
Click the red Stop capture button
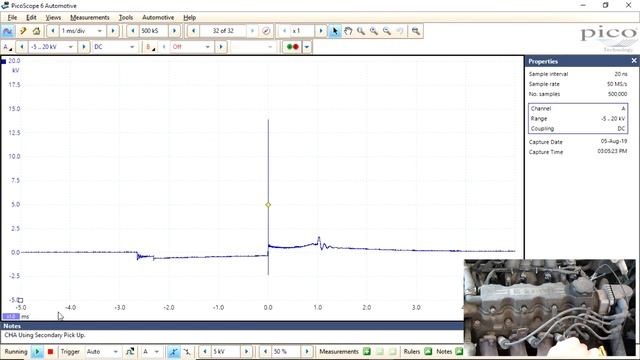[50, 351]
